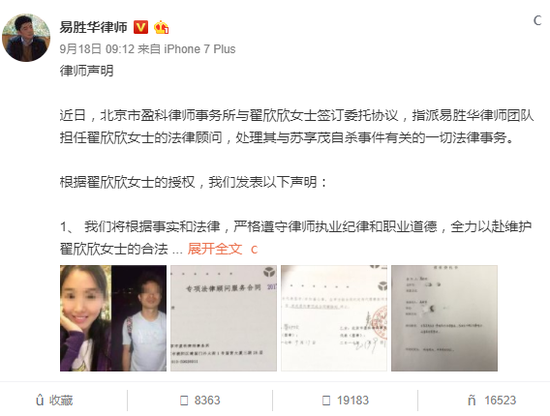Open the post timestamp 9月18日 09:12
550x416 pixels.
[x=97, y=49]
